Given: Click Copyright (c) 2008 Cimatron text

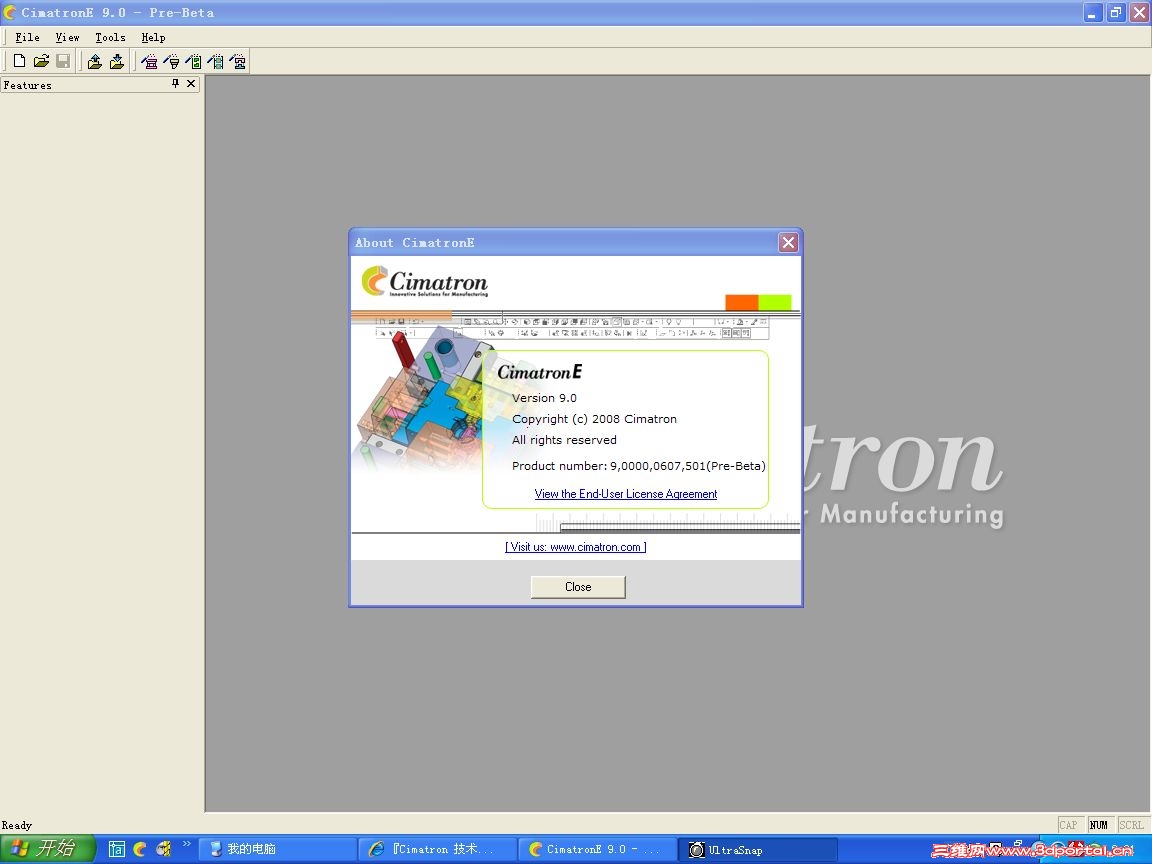Looking at the screenshot, I should (594, 419).
